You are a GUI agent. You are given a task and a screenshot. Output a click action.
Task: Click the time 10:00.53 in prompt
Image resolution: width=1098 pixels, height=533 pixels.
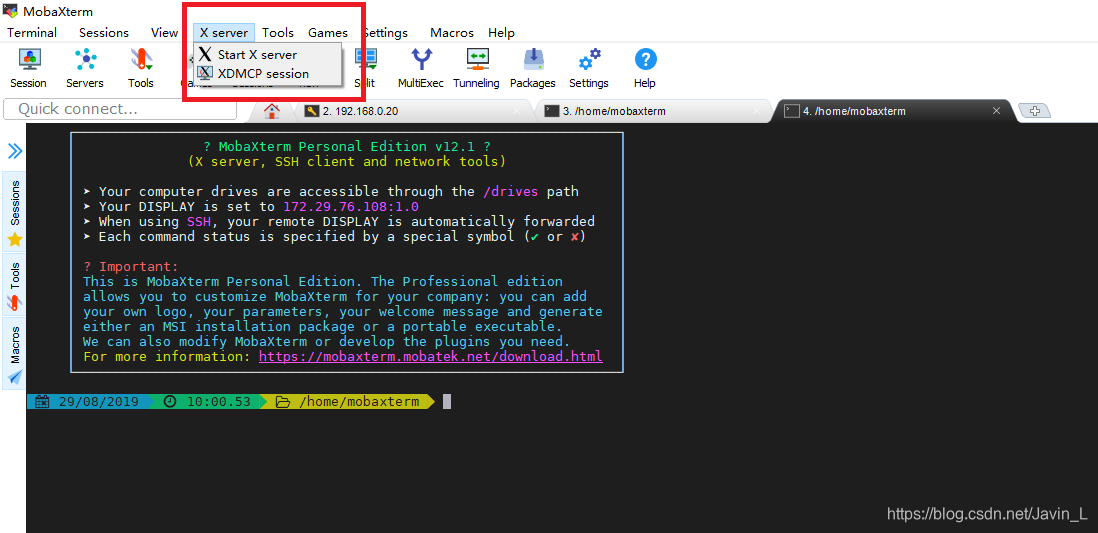(218, 402)
